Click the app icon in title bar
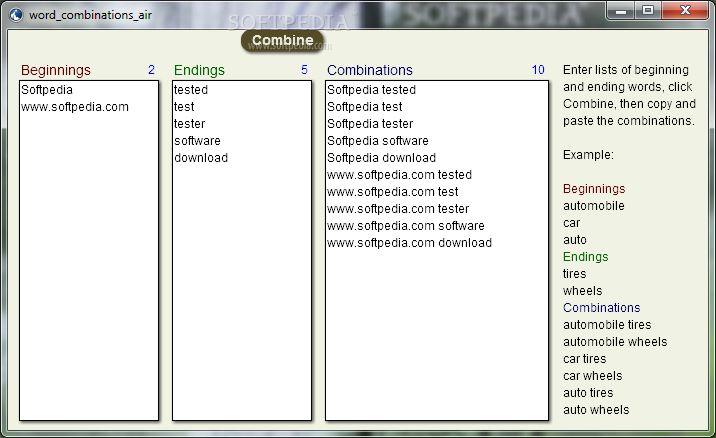The height and width of the screenshot is (438, 716). coord(16,15)
